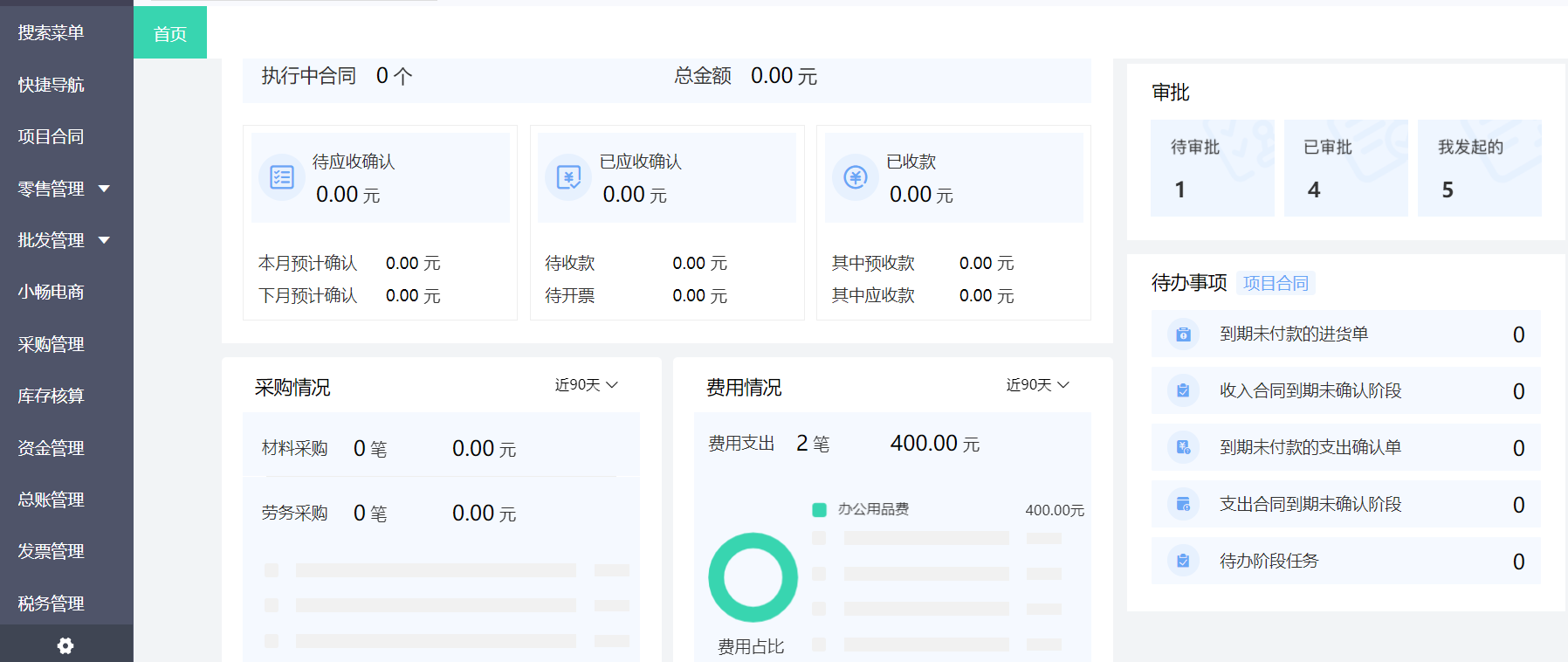The height and width of the screenshot is (662, 1568).
Task: Open the settings gear at sidebar bottom
Action: pyautogui.click(x=65, y=645)
